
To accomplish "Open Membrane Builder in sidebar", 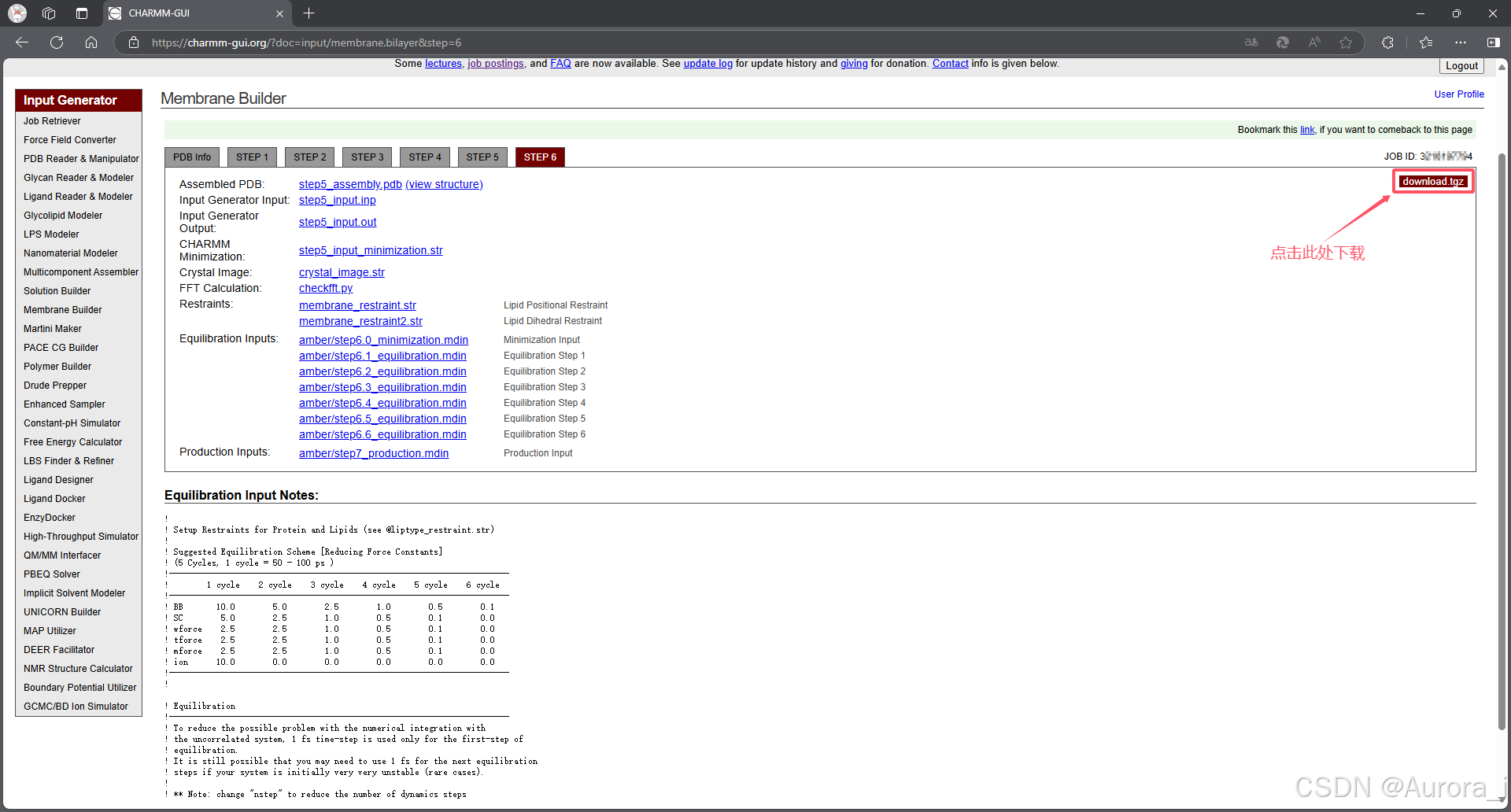I will (62, 310).
